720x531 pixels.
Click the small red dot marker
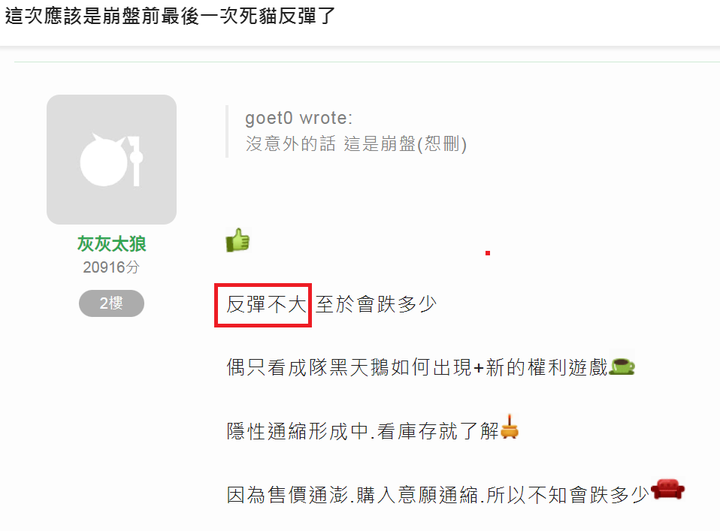(x=488, y=253)
